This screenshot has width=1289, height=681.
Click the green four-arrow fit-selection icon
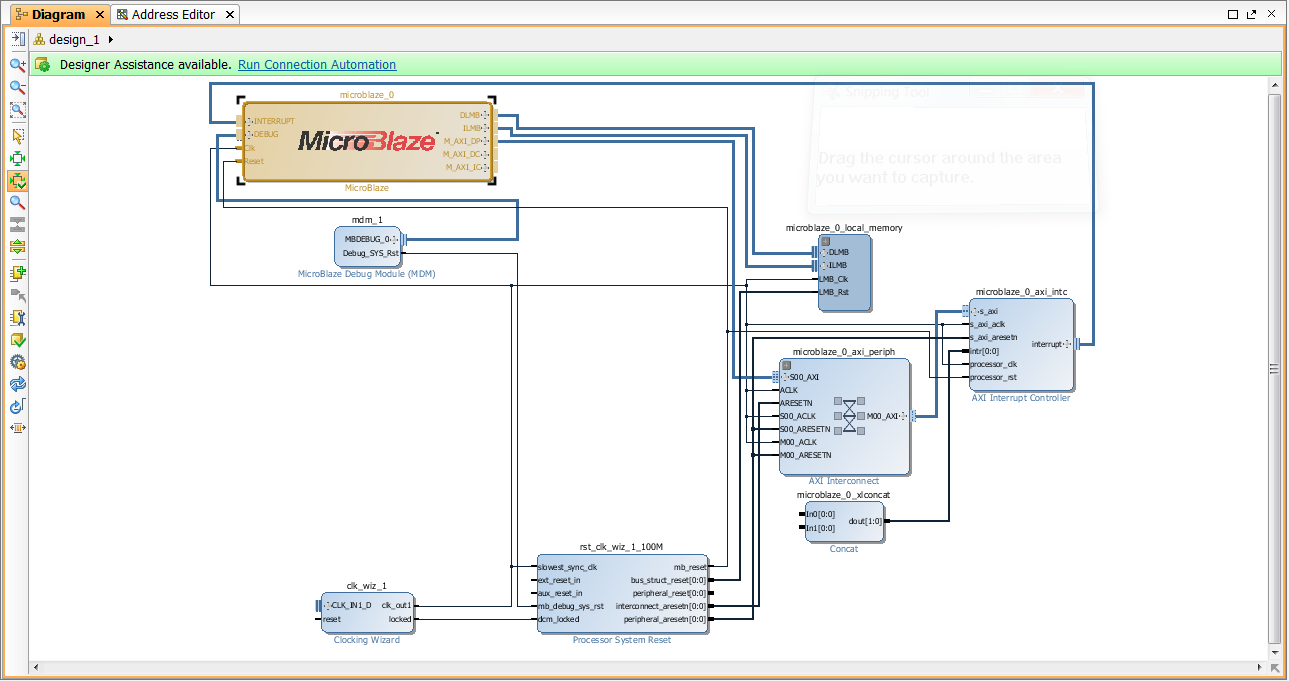[17, 158]
